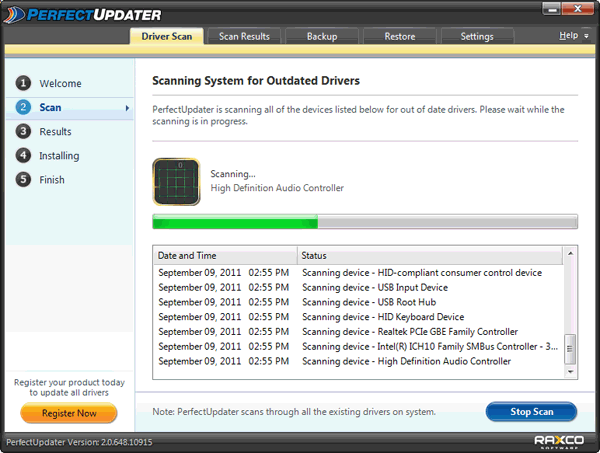
Task: Minimize the PerfectUpdater window
Action: pos(552,9)
